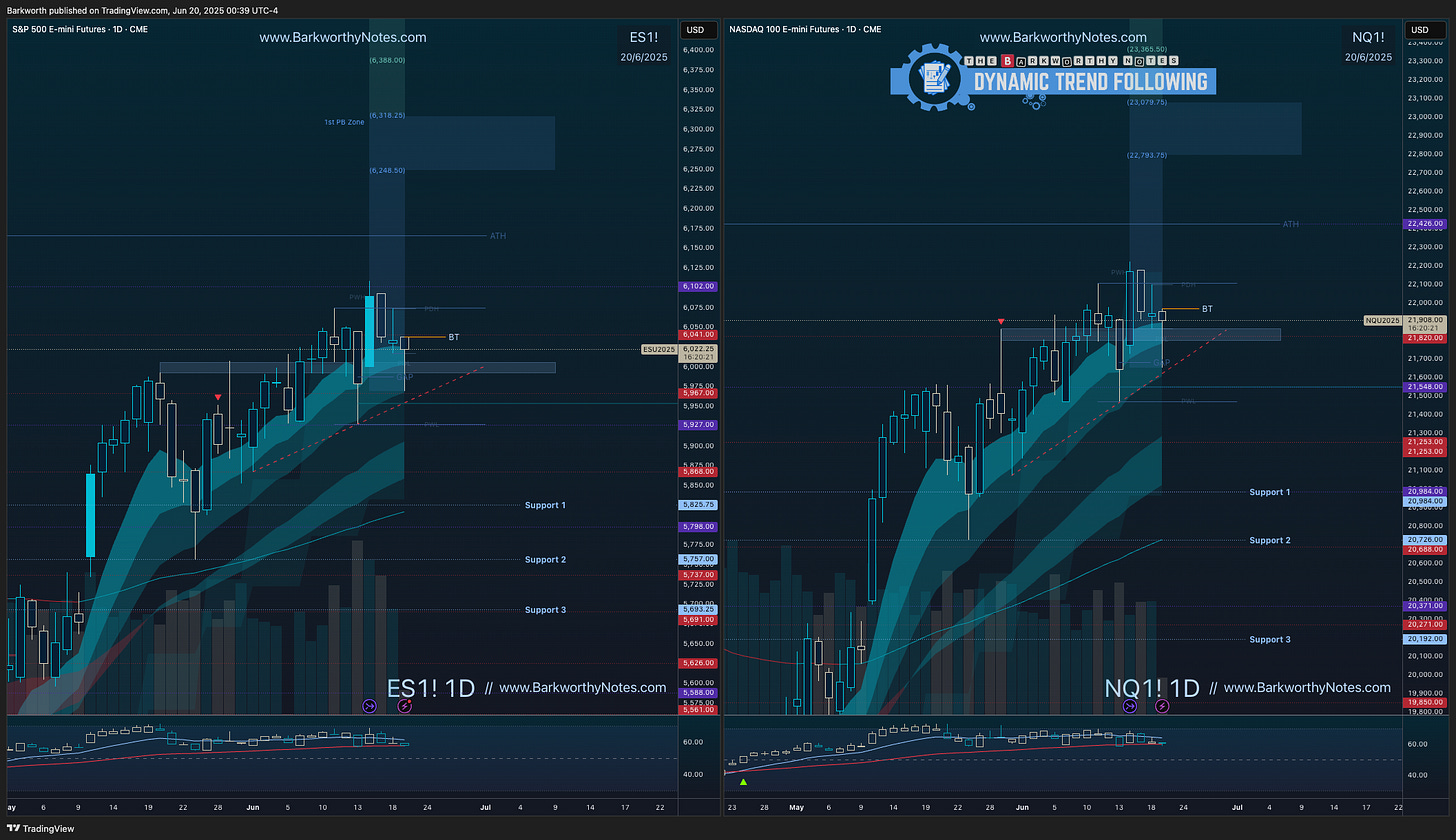Select the red 6,041.00 price label
This screenshot has height=840, width=1456.
pos(697,335)
